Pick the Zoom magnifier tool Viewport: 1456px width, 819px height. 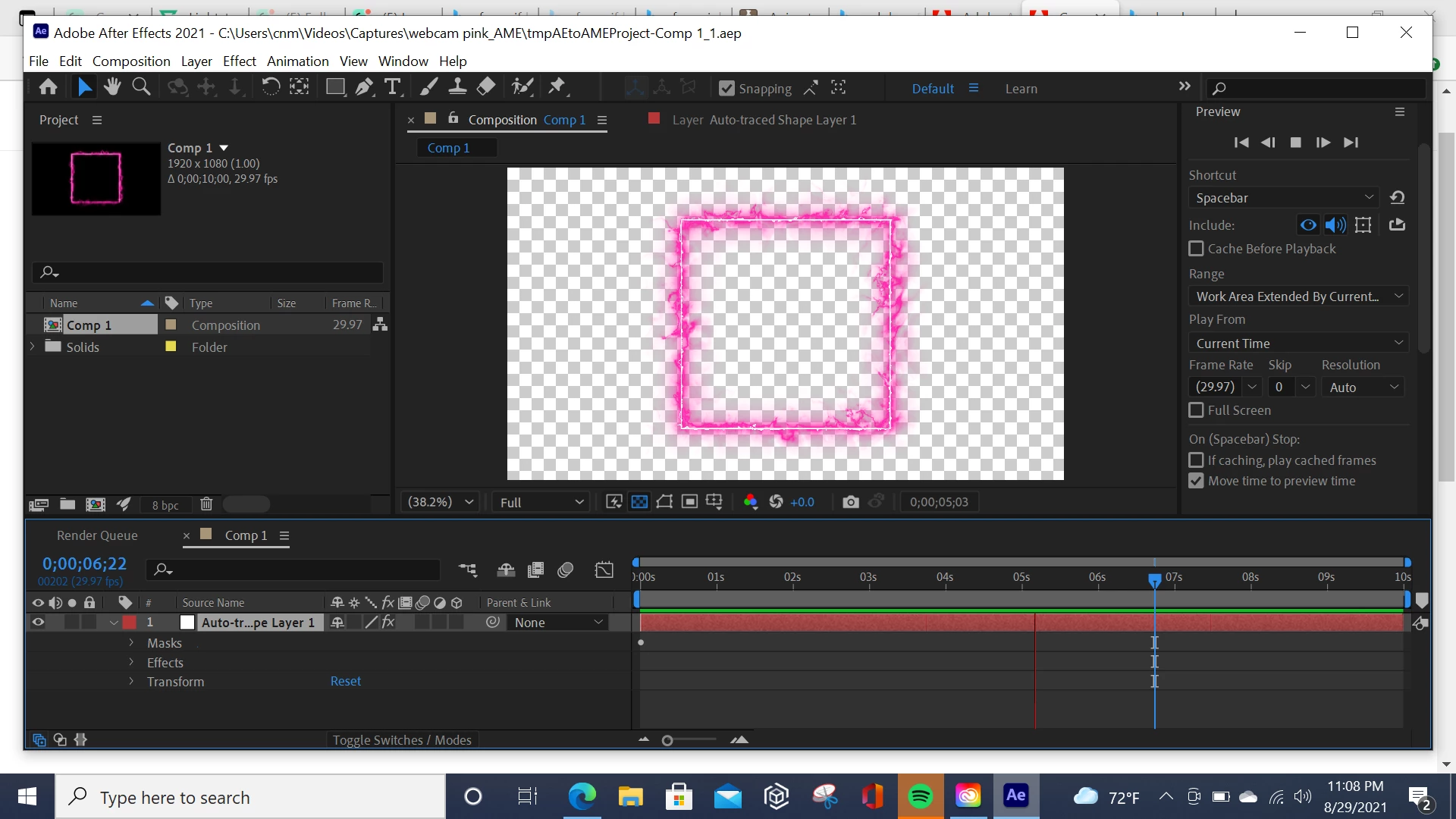pyautogui.click(x=141, y=87)
